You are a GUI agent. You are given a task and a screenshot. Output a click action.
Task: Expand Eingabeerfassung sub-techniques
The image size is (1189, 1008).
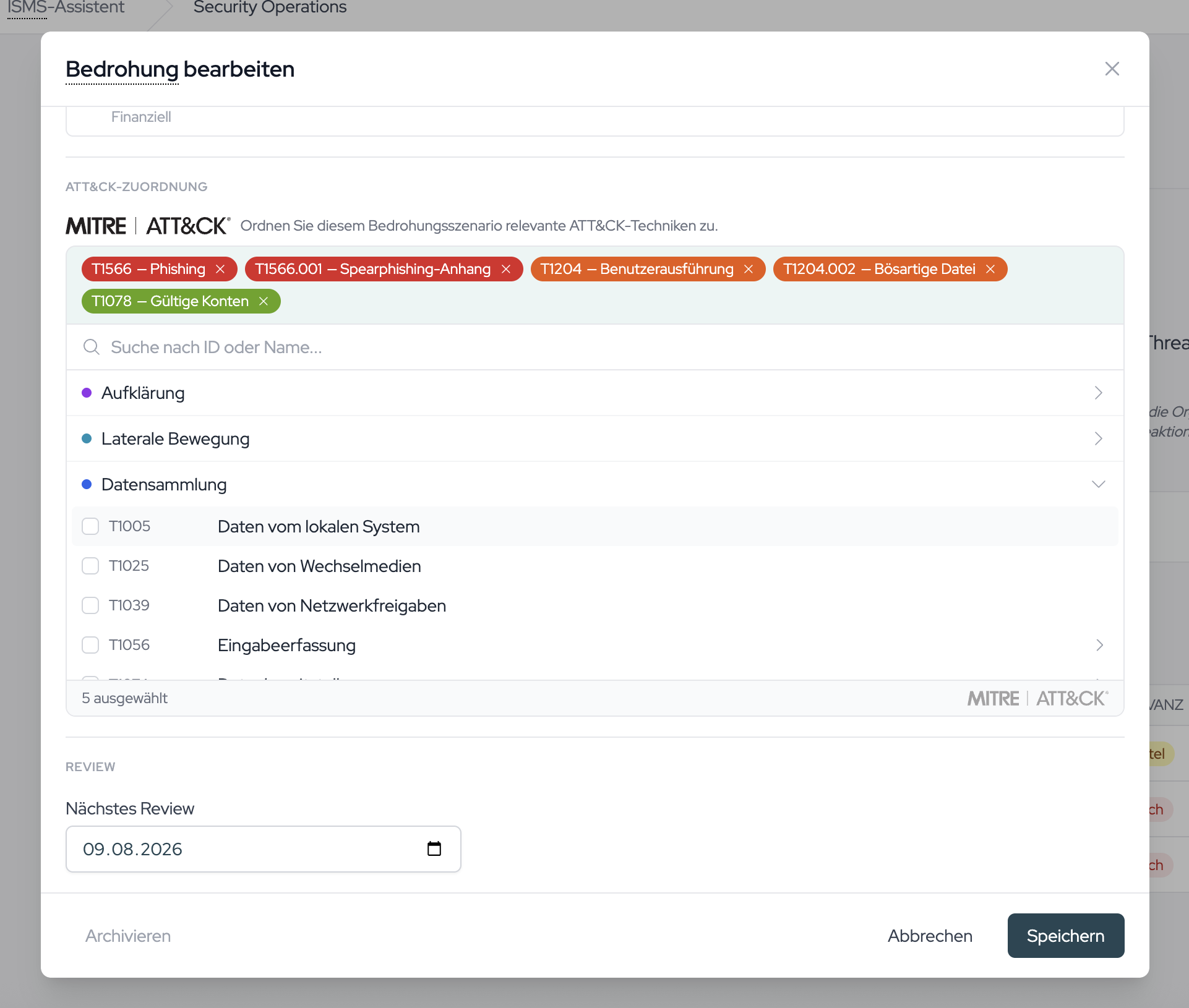click(x=1099, y=645)
